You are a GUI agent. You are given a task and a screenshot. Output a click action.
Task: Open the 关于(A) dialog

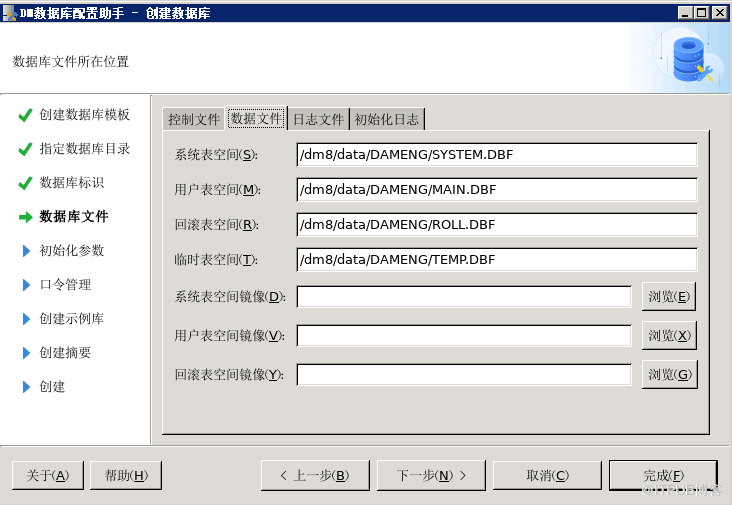coord(48,476)
